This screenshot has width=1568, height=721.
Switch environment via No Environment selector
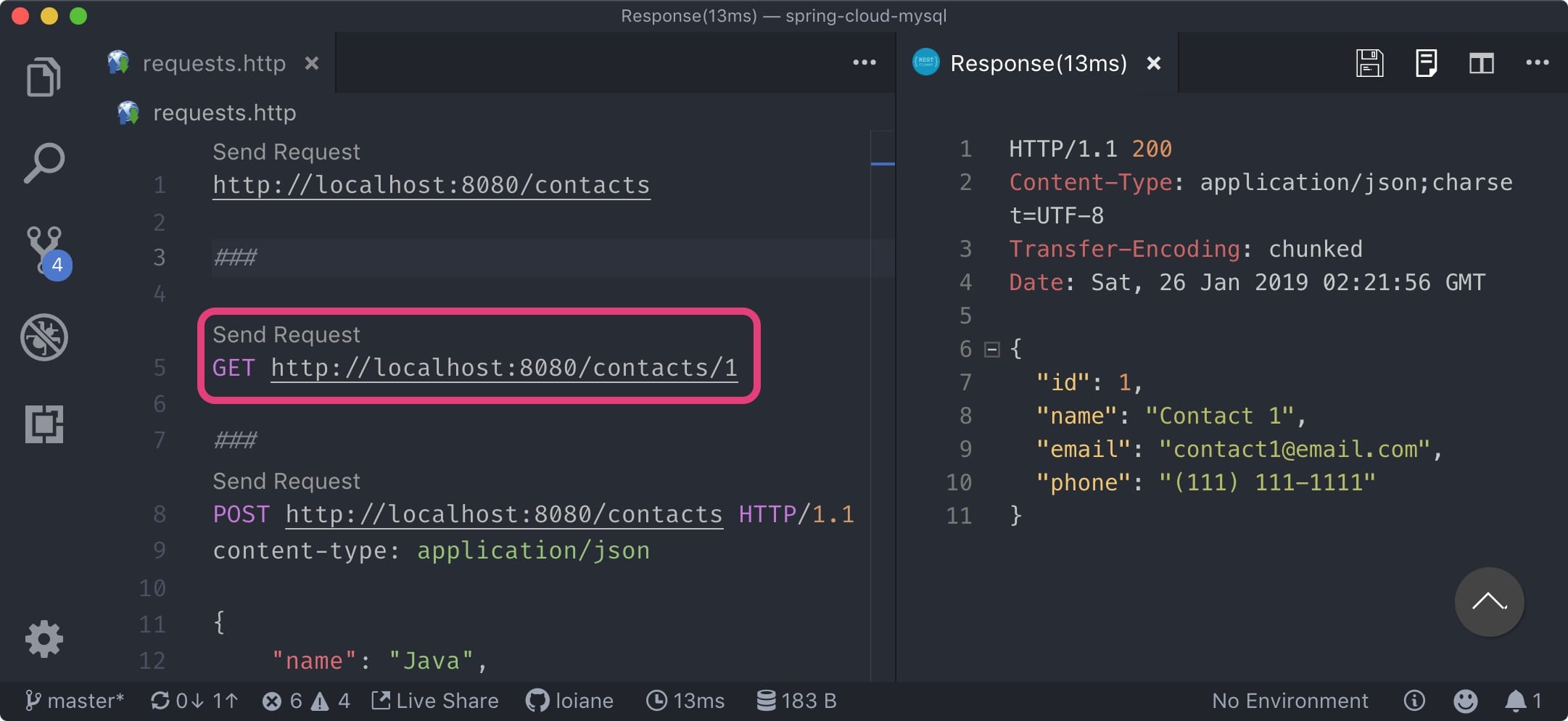(x=1290, y=700)
